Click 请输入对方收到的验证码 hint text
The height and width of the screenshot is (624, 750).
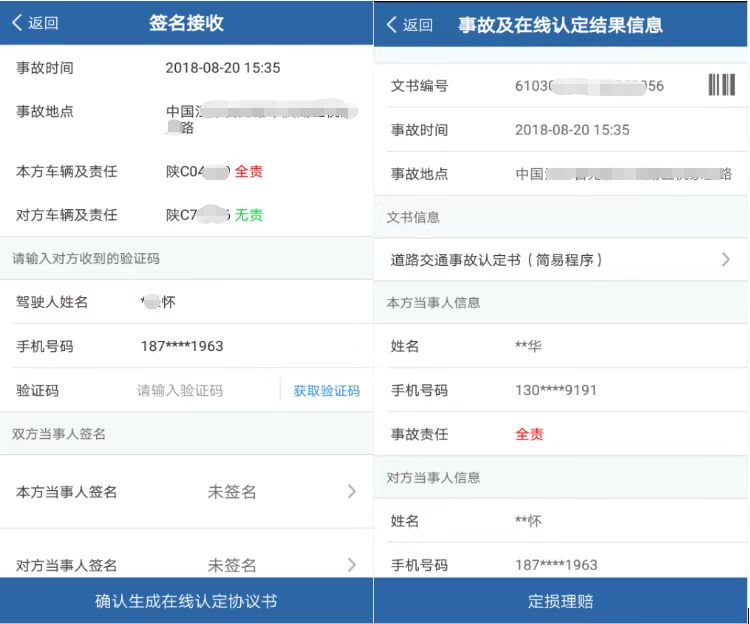(86, 259)
